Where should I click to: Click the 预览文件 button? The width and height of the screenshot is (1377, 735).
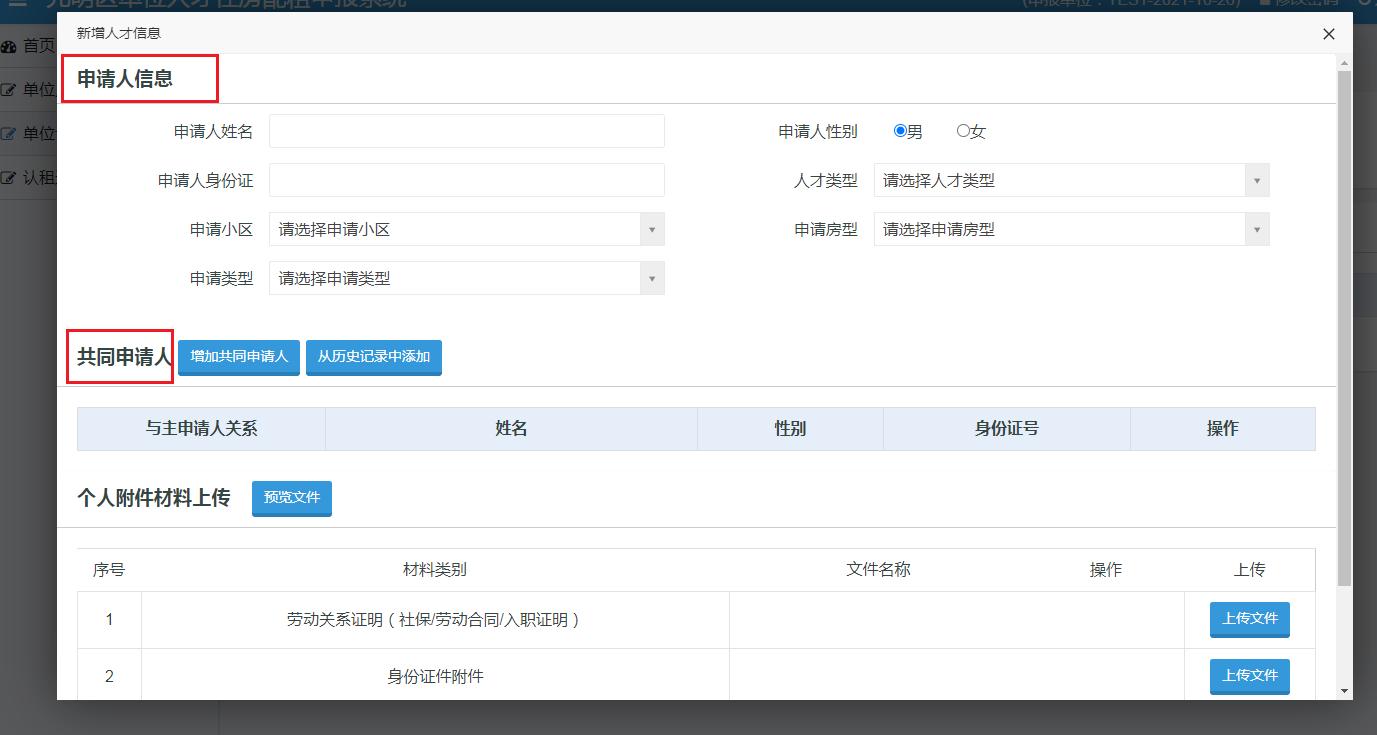coord(291,499)
